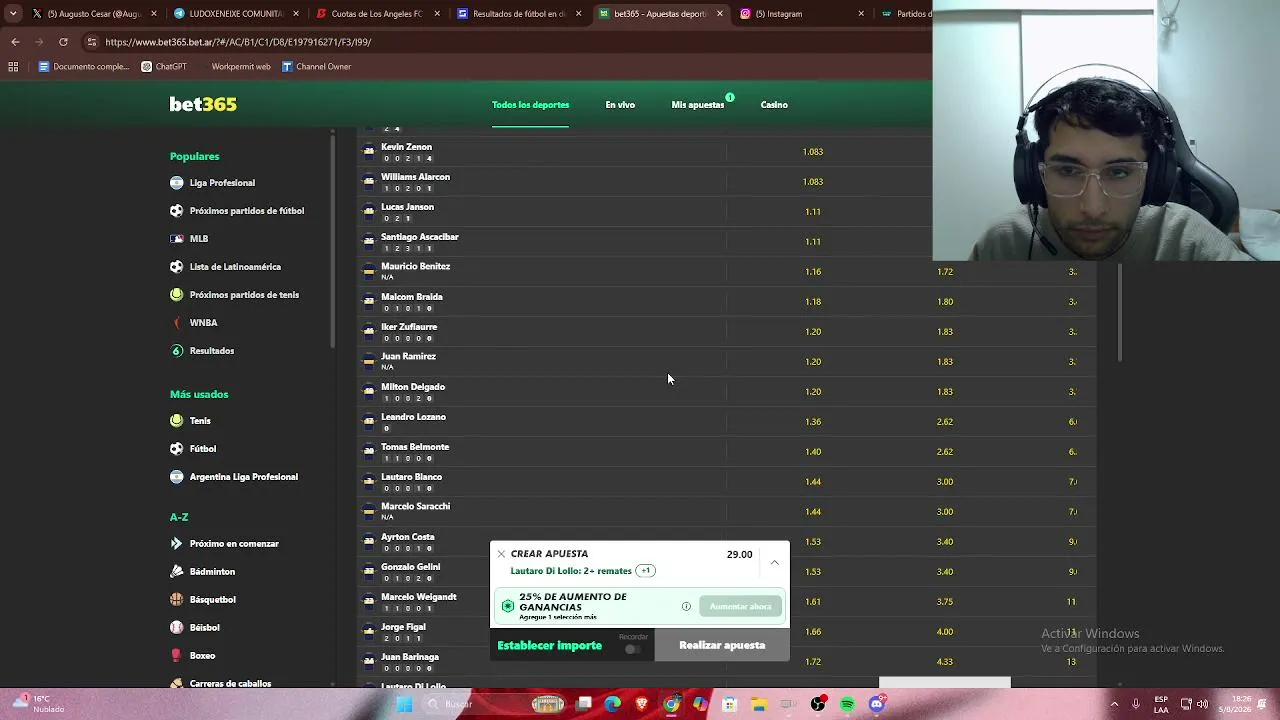Screen dimensions: 1280x720
Task: Open Spotify from the taskbar
Action: point(847,704)
